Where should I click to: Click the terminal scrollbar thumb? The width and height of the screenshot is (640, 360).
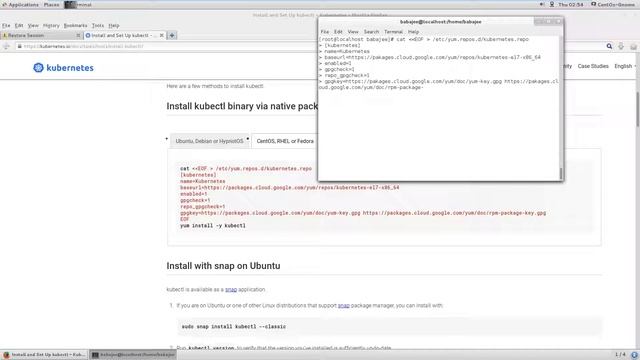point(561,173)
